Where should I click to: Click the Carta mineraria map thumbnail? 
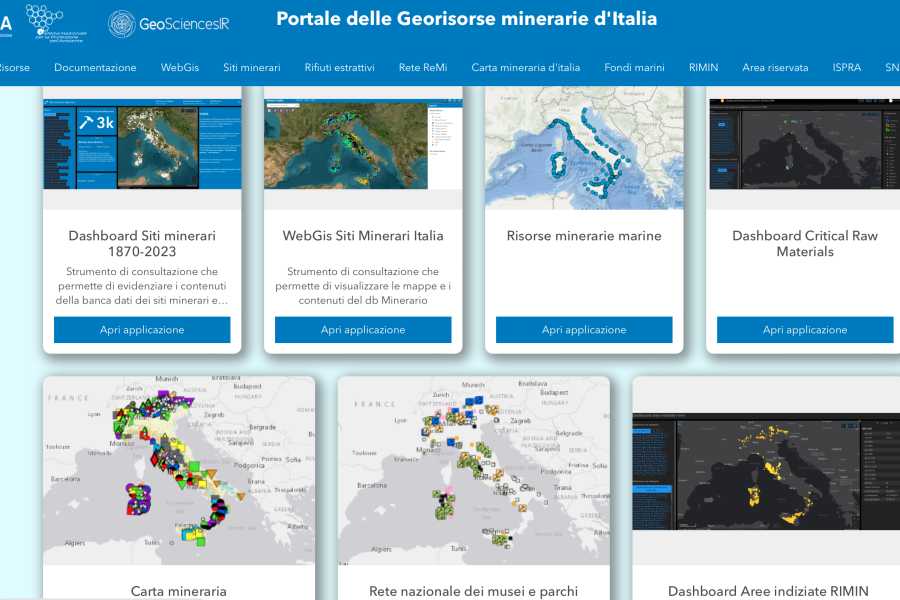[x=179, y=470]
